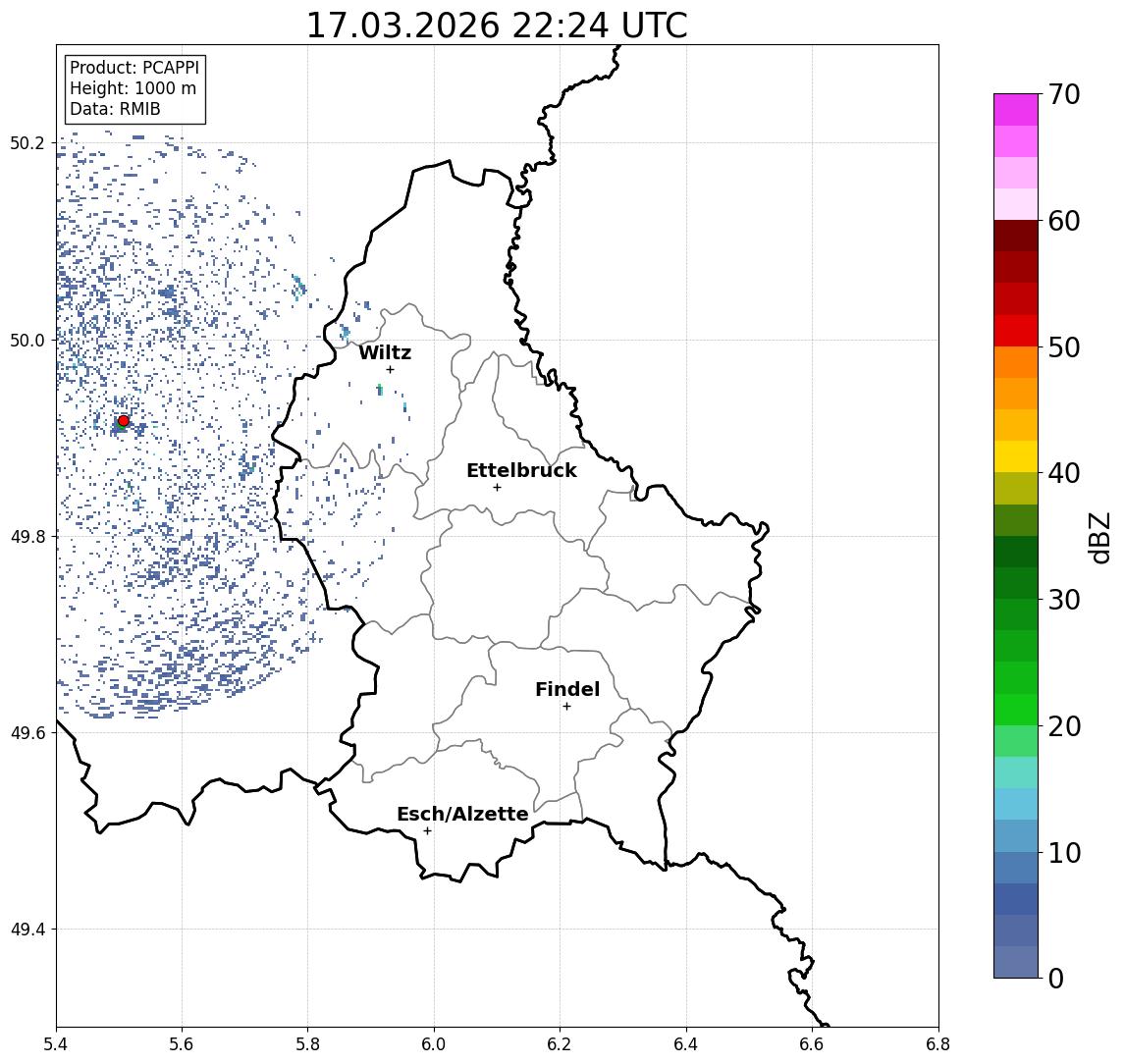Pick the bright red swatch above 50 dBZ
The height and width of the screenshot is (1064, 1124).
pos(1016,331)
